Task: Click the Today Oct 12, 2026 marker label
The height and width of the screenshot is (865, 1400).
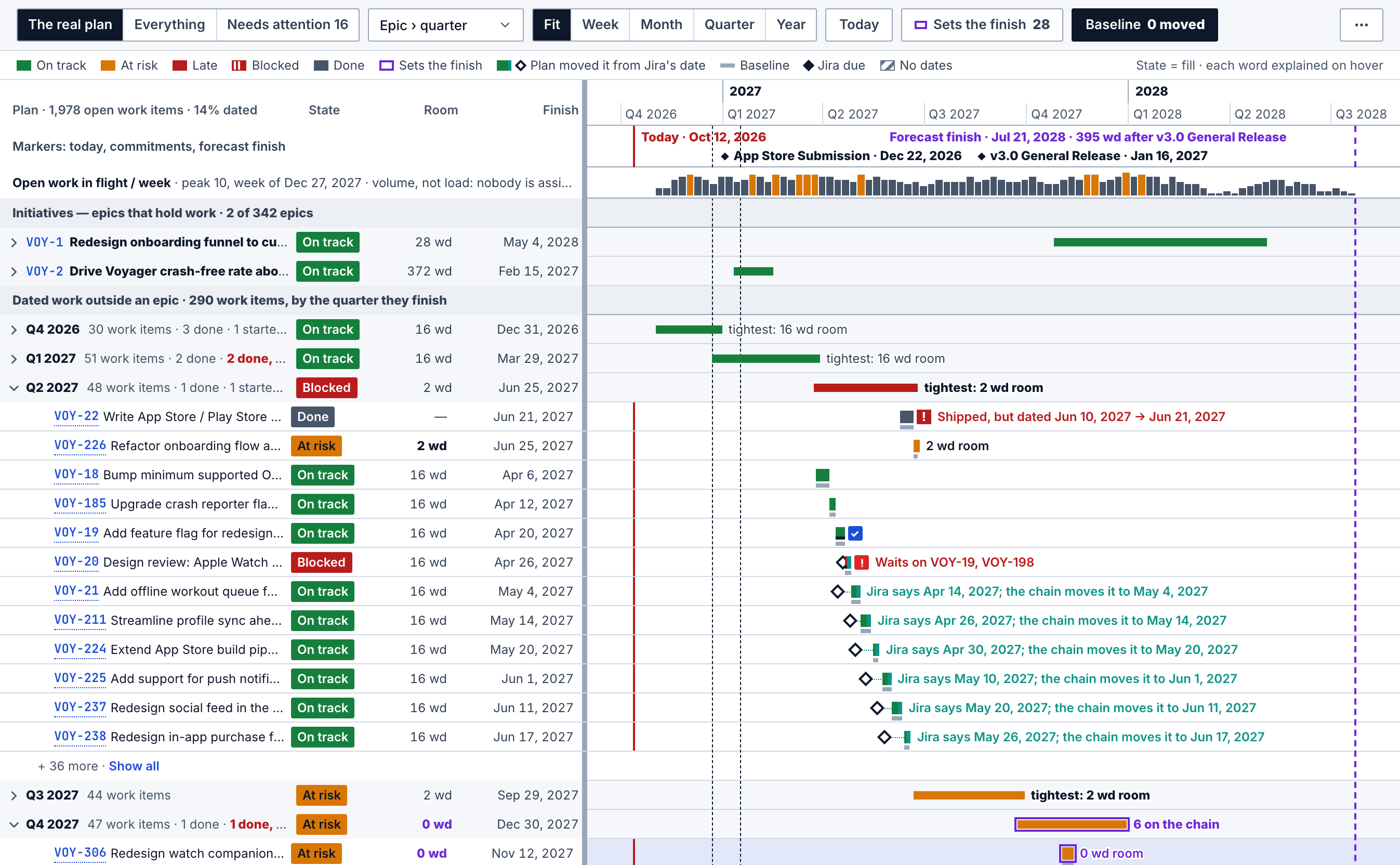Action: (x=703, y=137)
